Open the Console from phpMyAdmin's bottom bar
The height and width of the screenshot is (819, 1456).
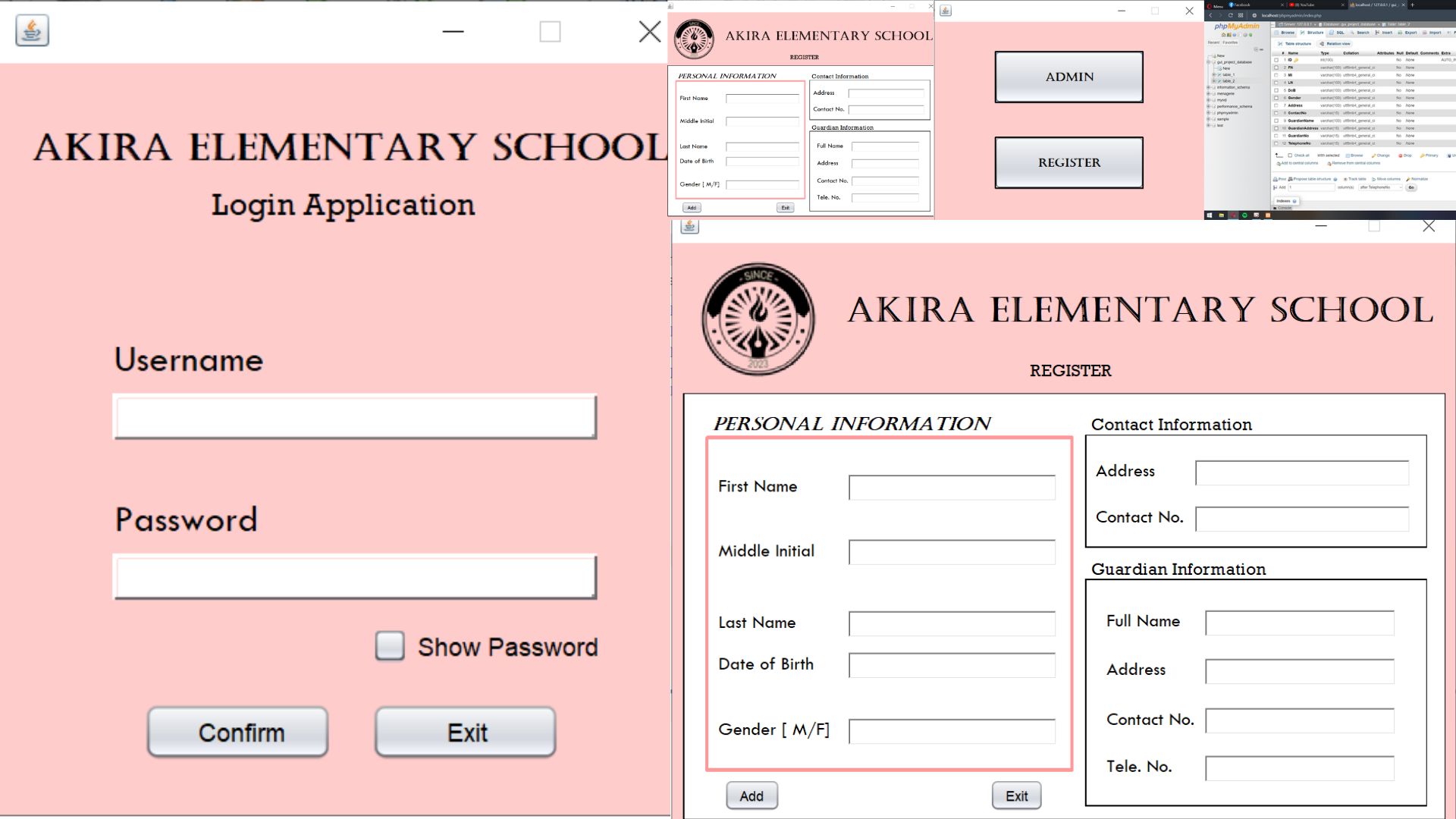1285,208
